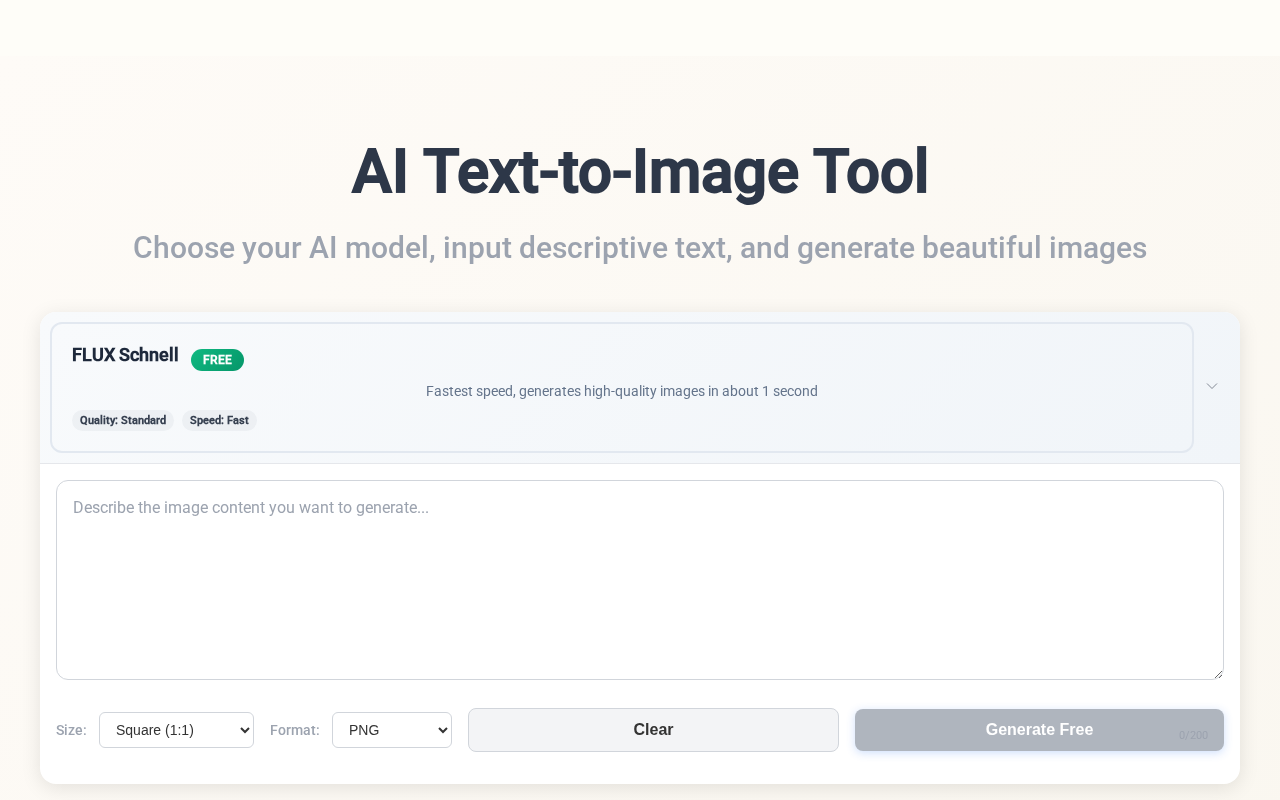Click the Generate Free button
The height and width of the screenshot is (800, 1280).
click(1039, 730)
